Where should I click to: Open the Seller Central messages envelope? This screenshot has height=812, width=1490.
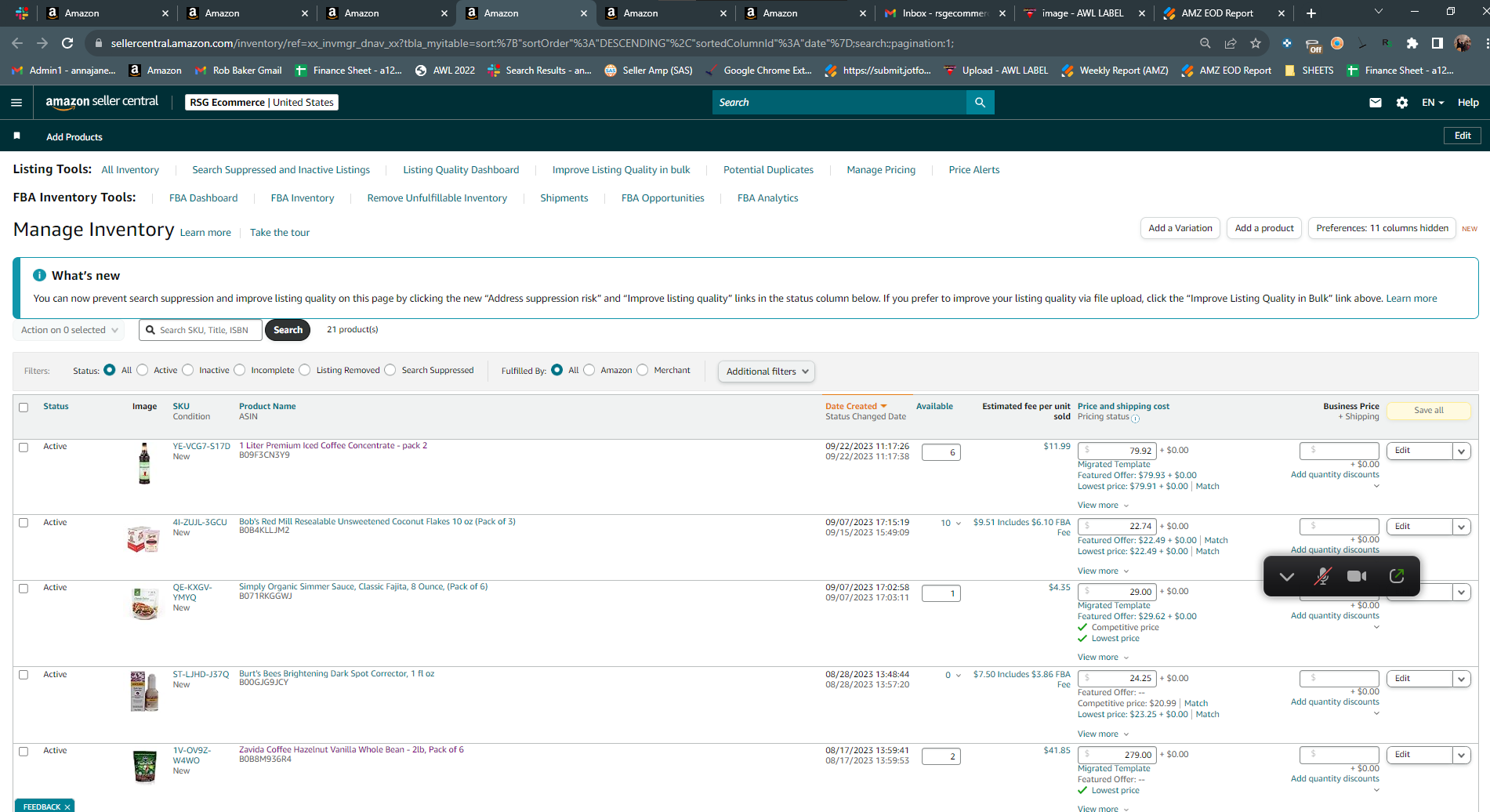(x=1375, y=103)
